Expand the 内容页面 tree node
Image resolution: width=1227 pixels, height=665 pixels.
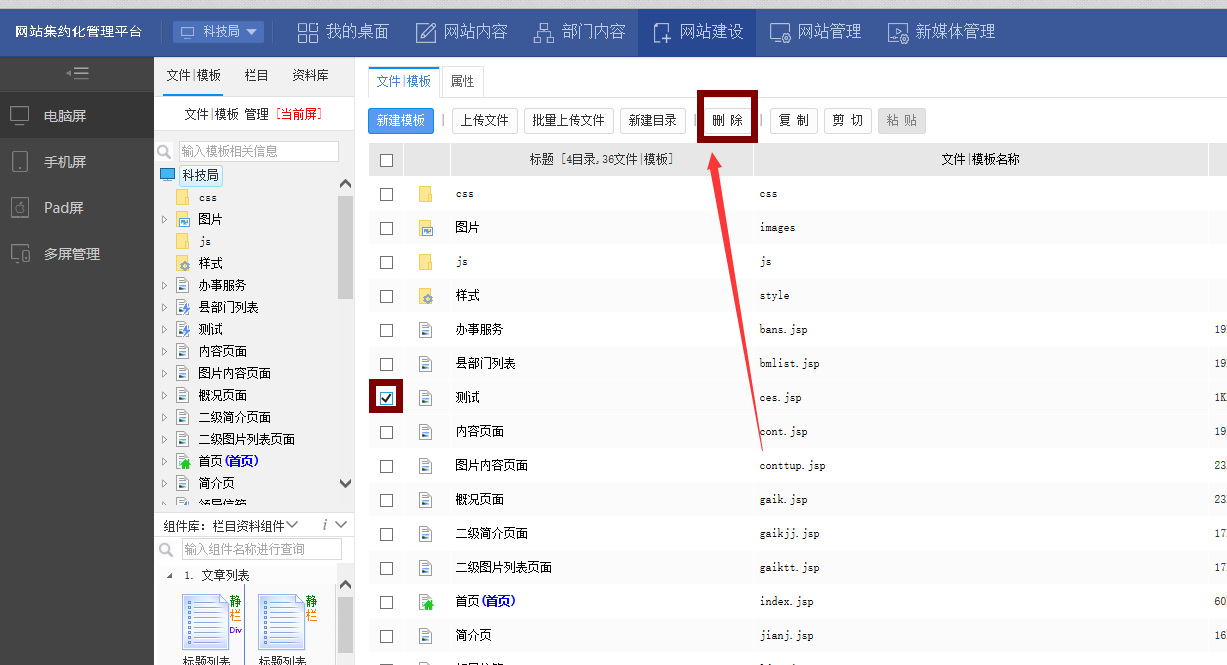pyautogui.click(x=164, y=351)
